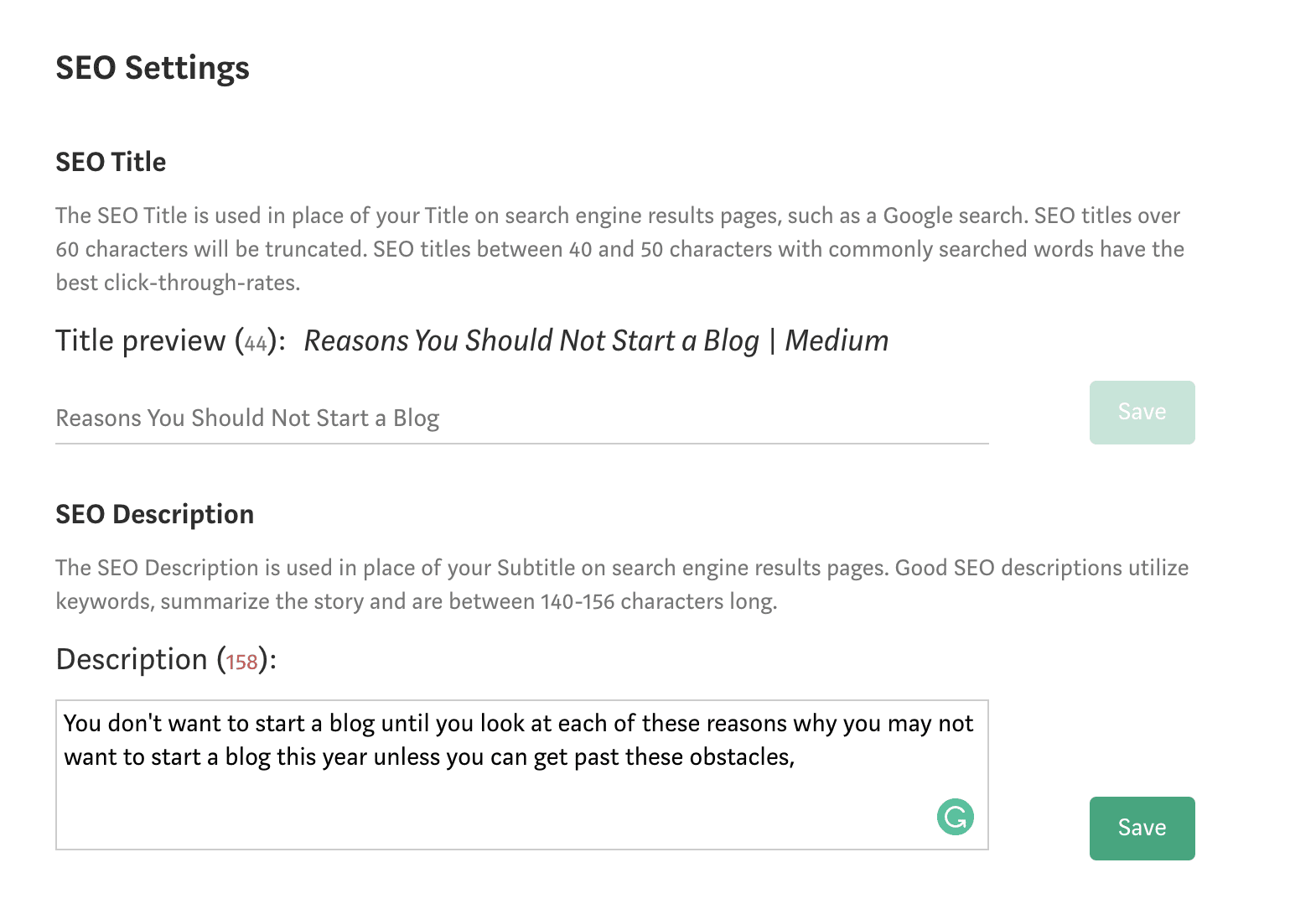Click the title character count 44
This screenshot has width=1316, height=899.
point(256,343)
